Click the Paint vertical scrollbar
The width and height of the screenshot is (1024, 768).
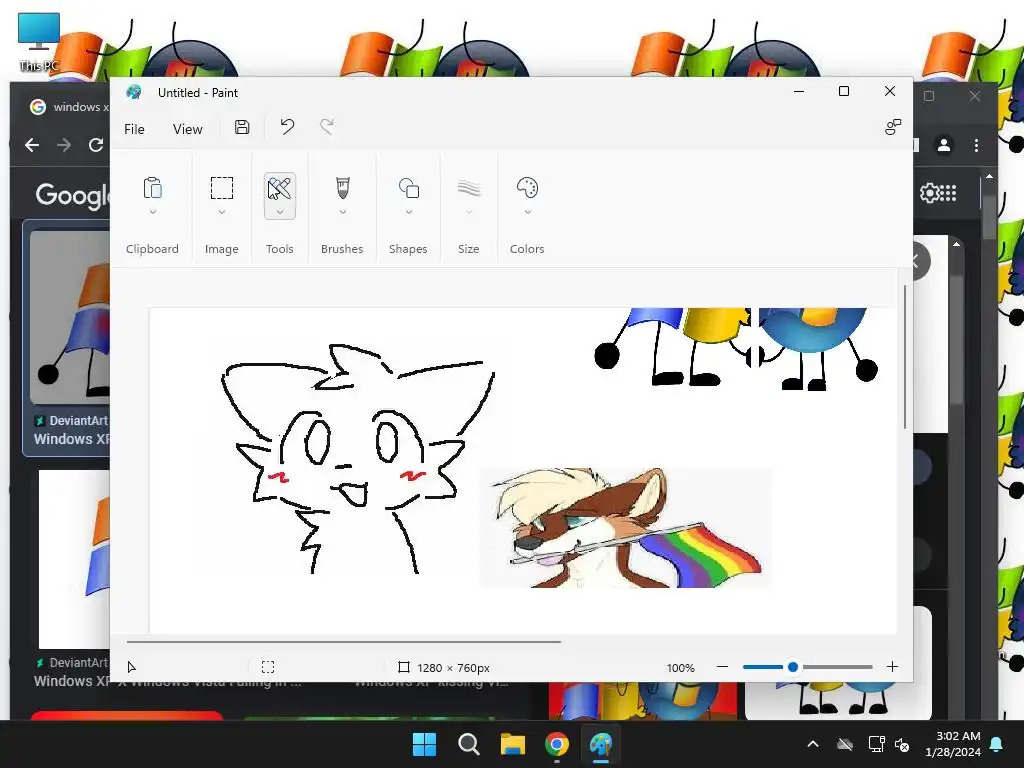pyautogui.click(x=905, y=357)
